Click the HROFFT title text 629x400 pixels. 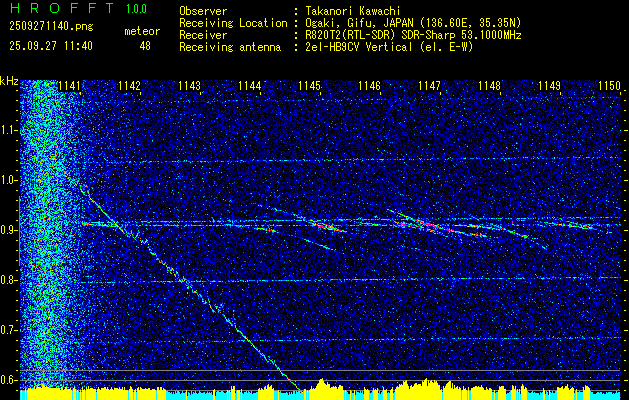tap(62, 8)
